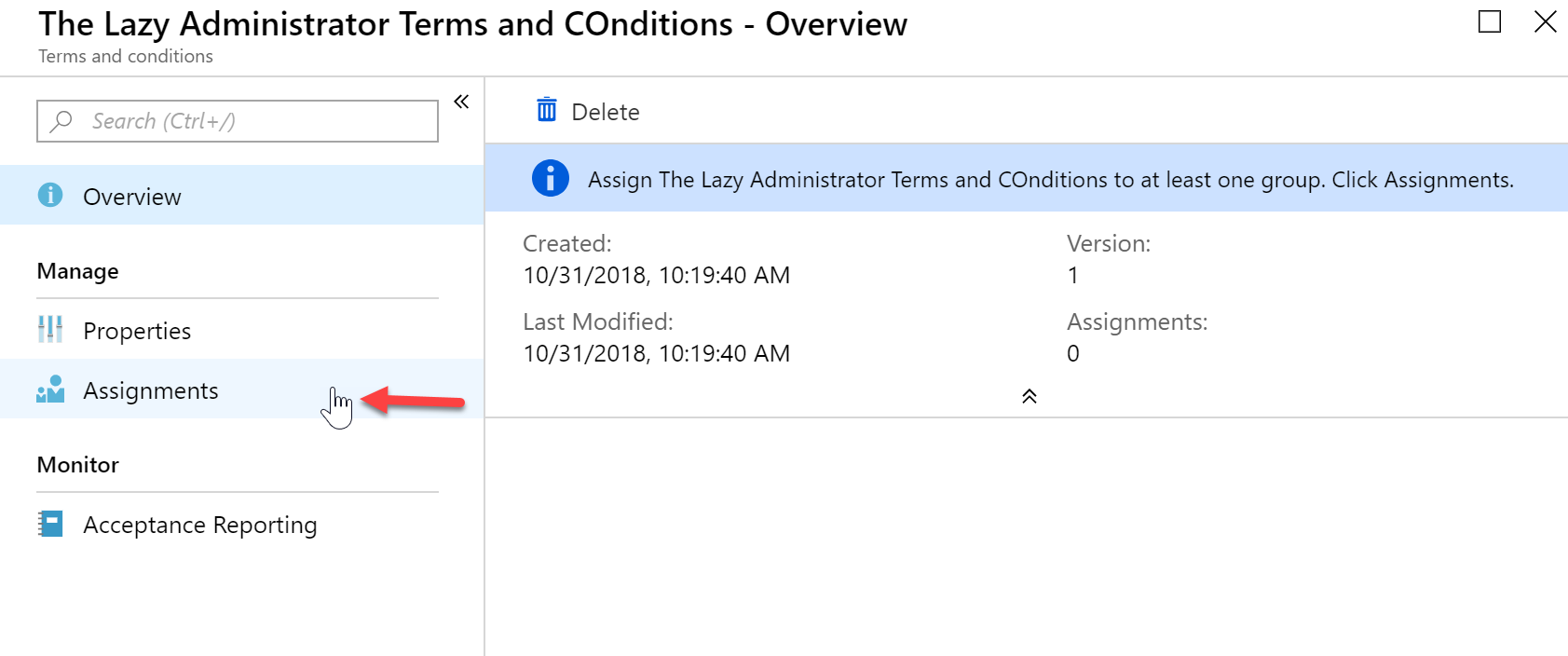Click the Terms and conditions breadcrumb subtitle
The width and height of the screenshot is (1568, 656).
pyautogui.click(x=126, y=57)
